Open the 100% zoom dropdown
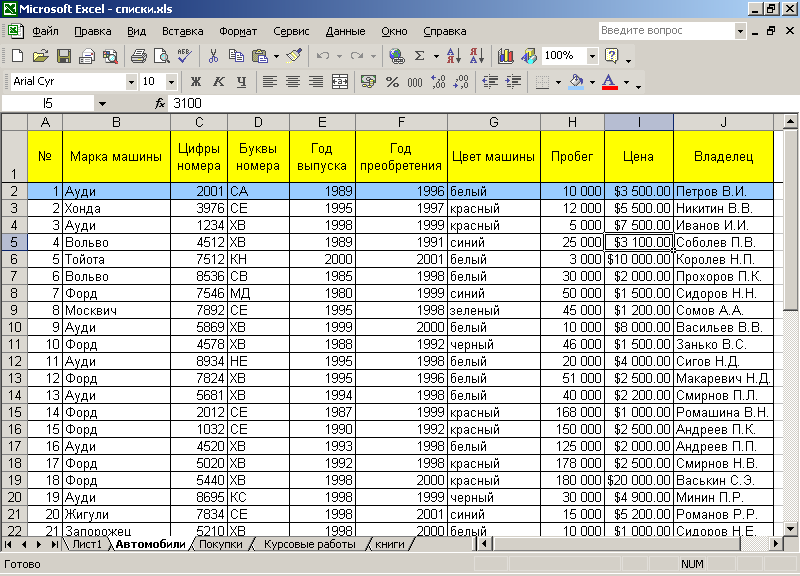800x576 pixels. [592, 56]
